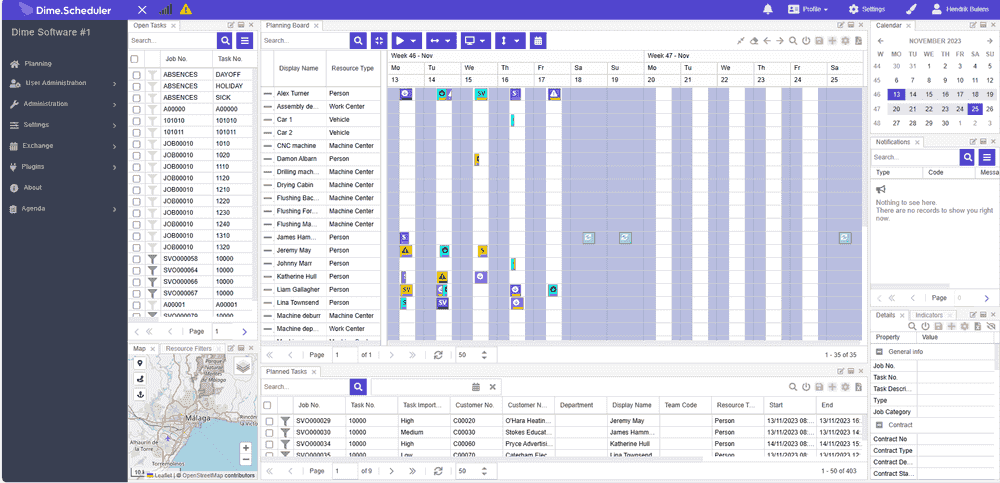Image resolution: width=1000 pixels, height=483 pixels.
Task: Go to next page of Planned Tasks
Action: [391, 471]
